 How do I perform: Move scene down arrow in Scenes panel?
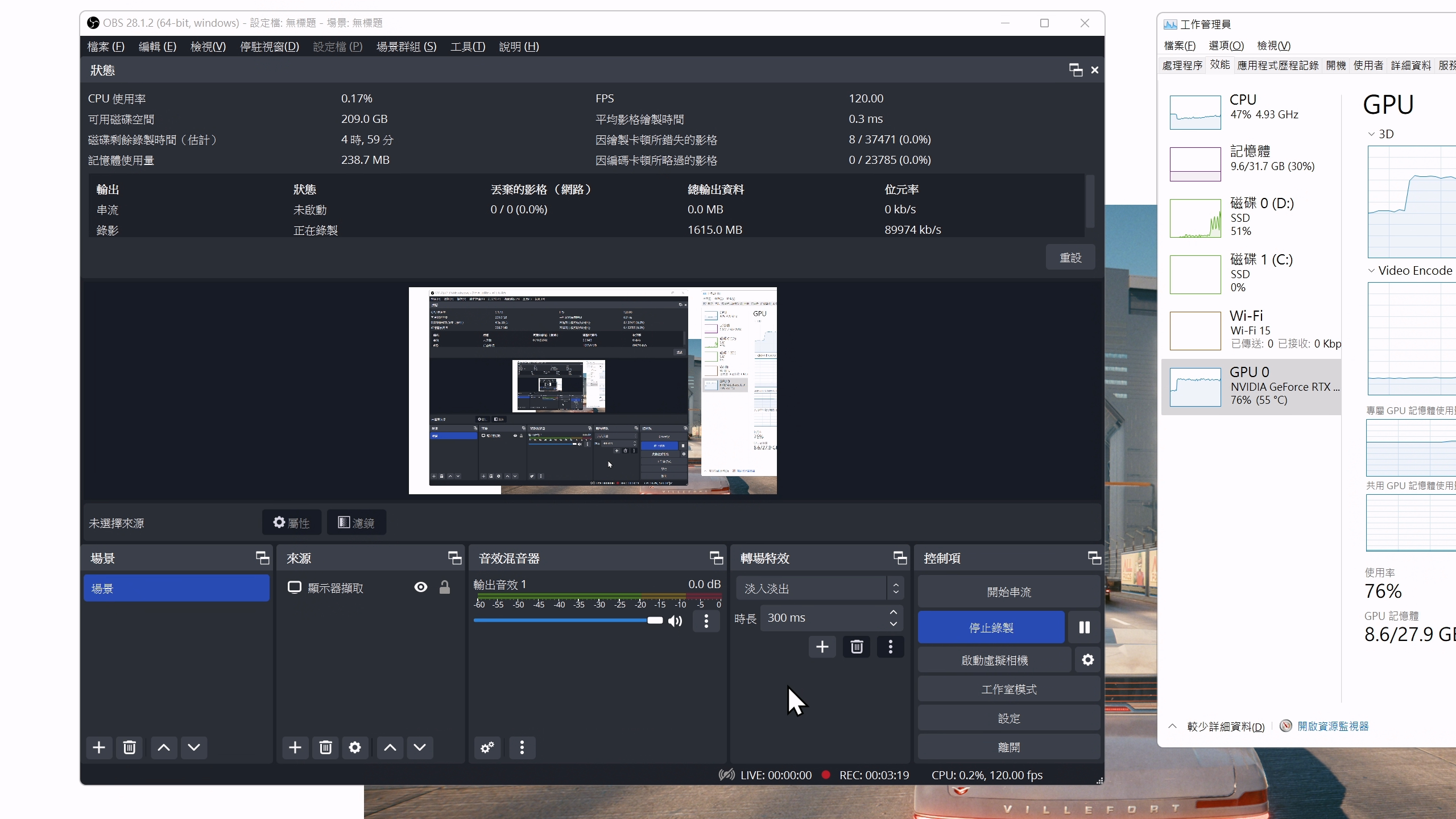[x=194, y=747]
